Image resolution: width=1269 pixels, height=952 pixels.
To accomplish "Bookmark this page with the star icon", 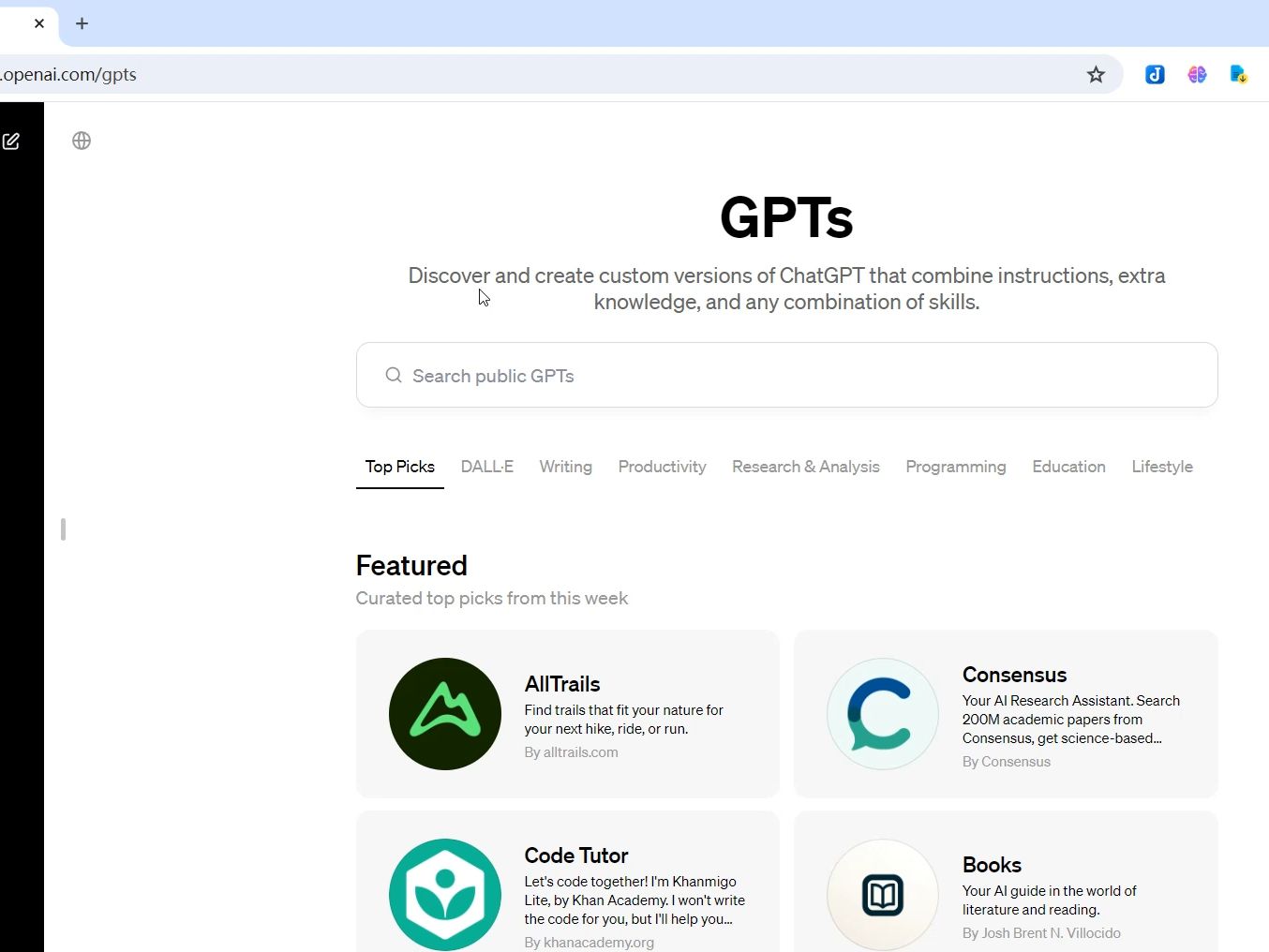I will click(x=1096, y=75).
